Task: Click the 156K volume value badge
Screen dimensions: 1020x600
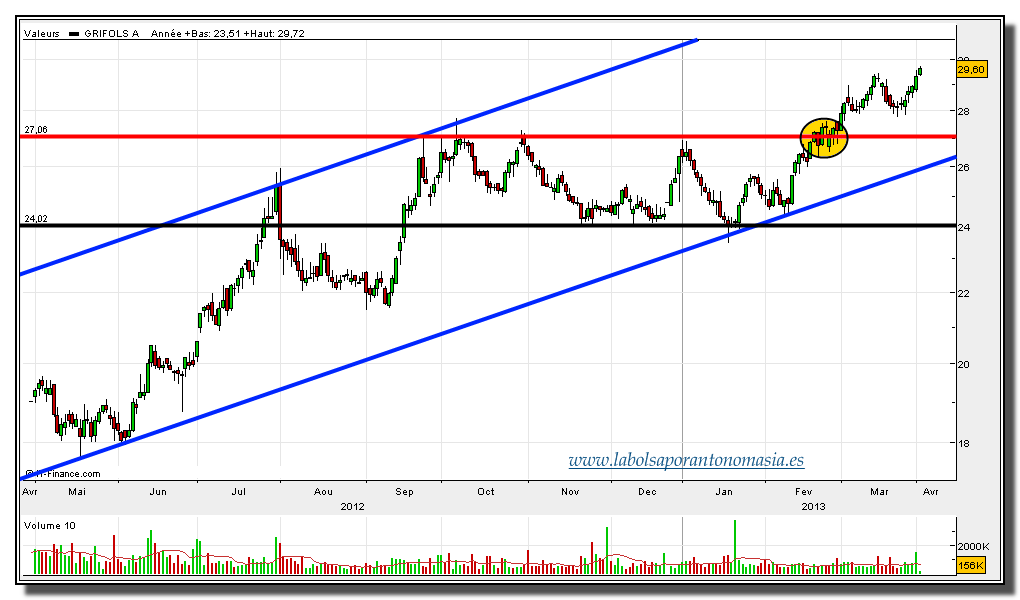Action: click(971, 566)
